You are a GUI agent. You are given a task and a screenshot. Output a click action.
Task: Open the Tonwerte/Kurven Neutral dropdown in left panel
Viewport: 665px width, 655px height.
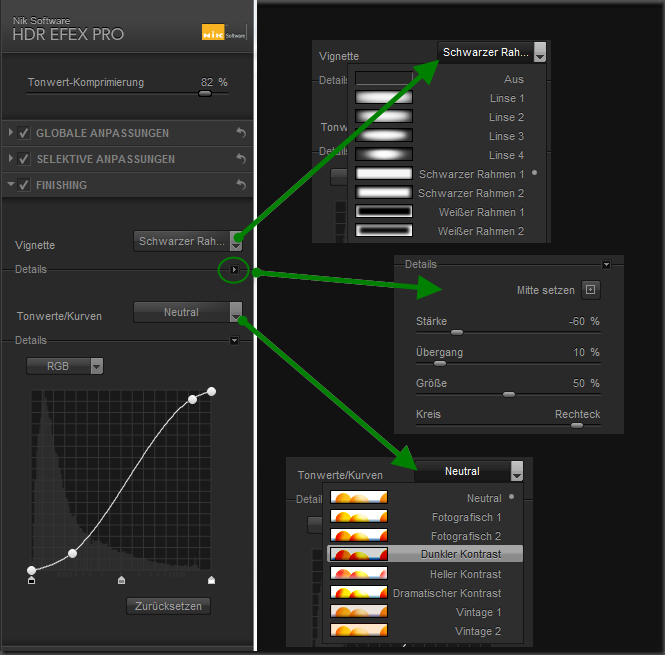(188, 312)
